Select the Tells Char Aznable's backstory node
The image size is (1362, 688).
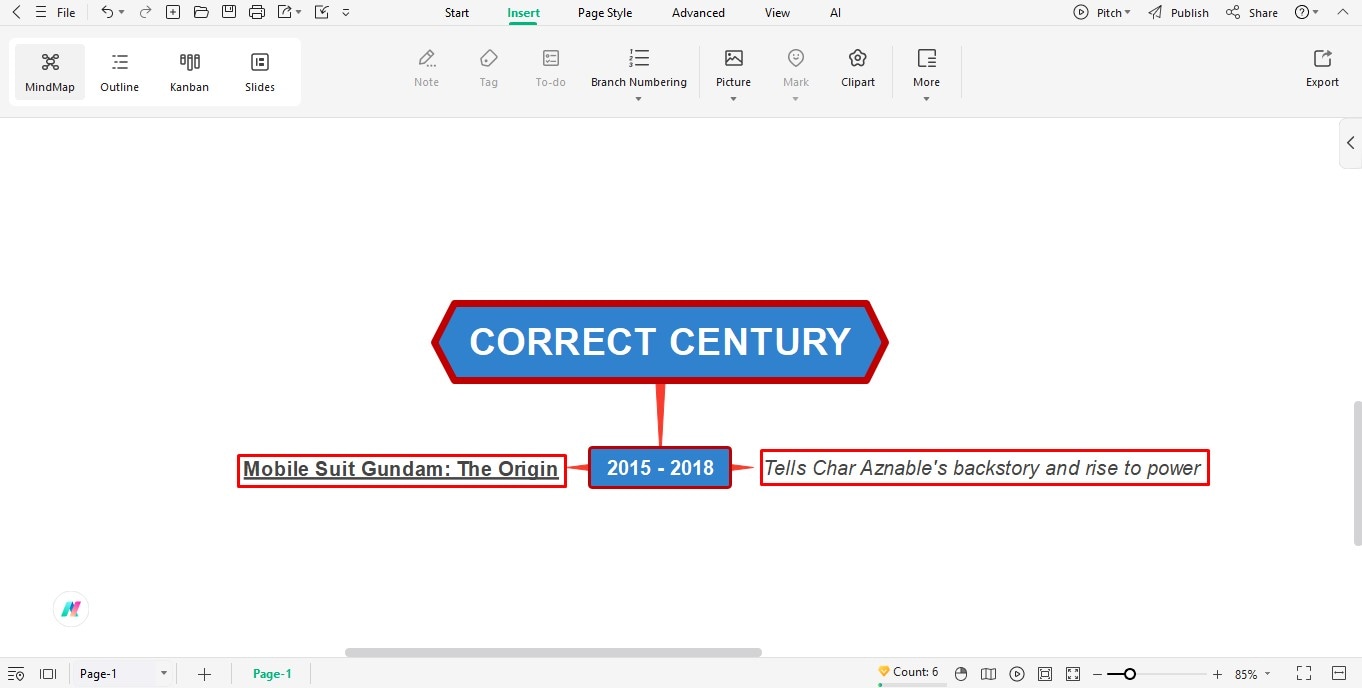(x=984, y=468)
